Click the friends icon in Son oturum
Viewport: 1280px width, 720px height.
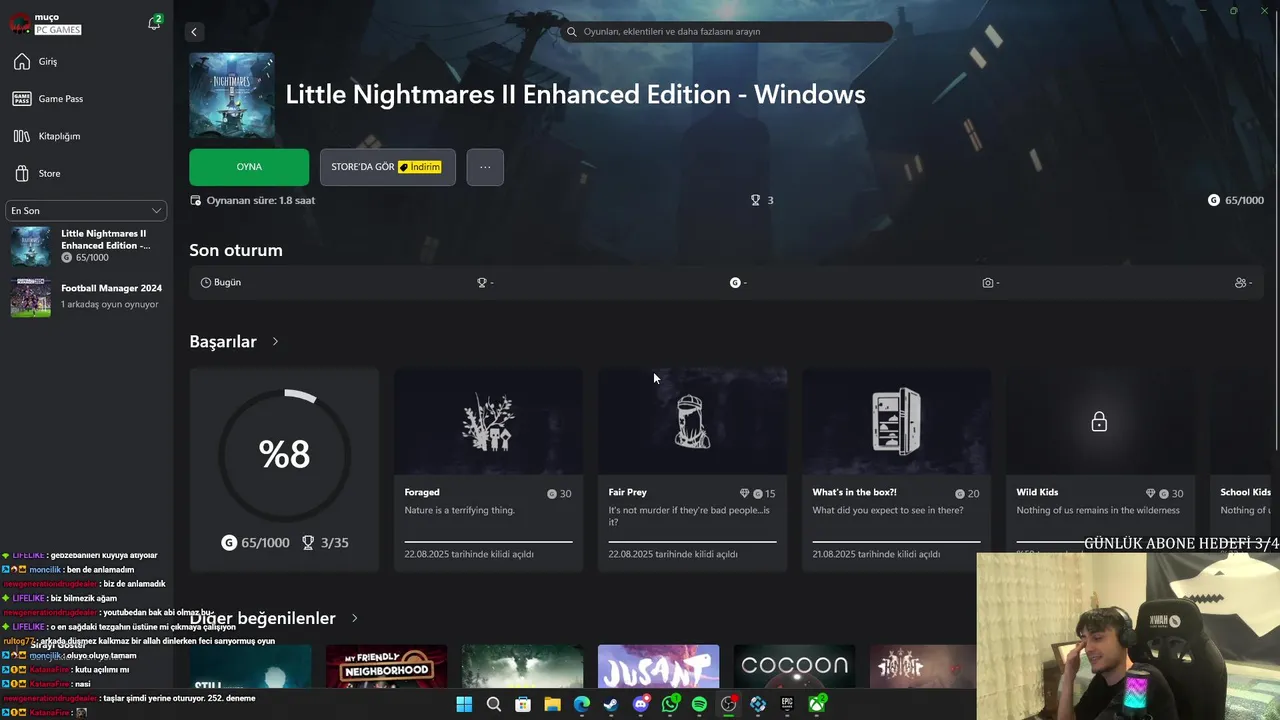tap(1241, 283)
